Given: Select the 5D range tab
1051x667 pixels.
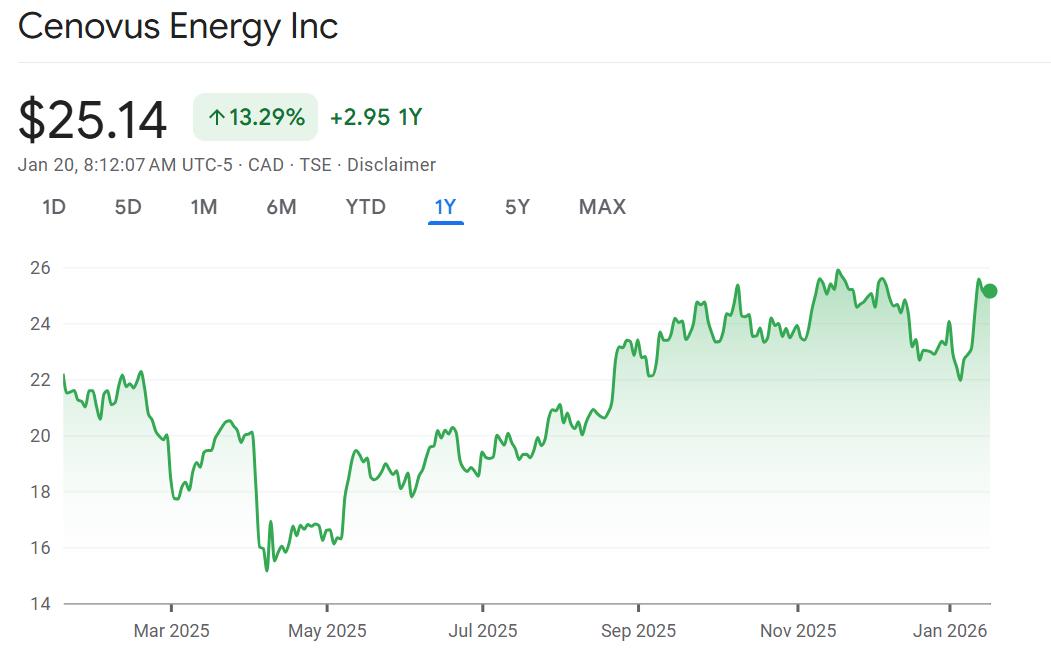Looking at the screenshot, I should 128,207.
